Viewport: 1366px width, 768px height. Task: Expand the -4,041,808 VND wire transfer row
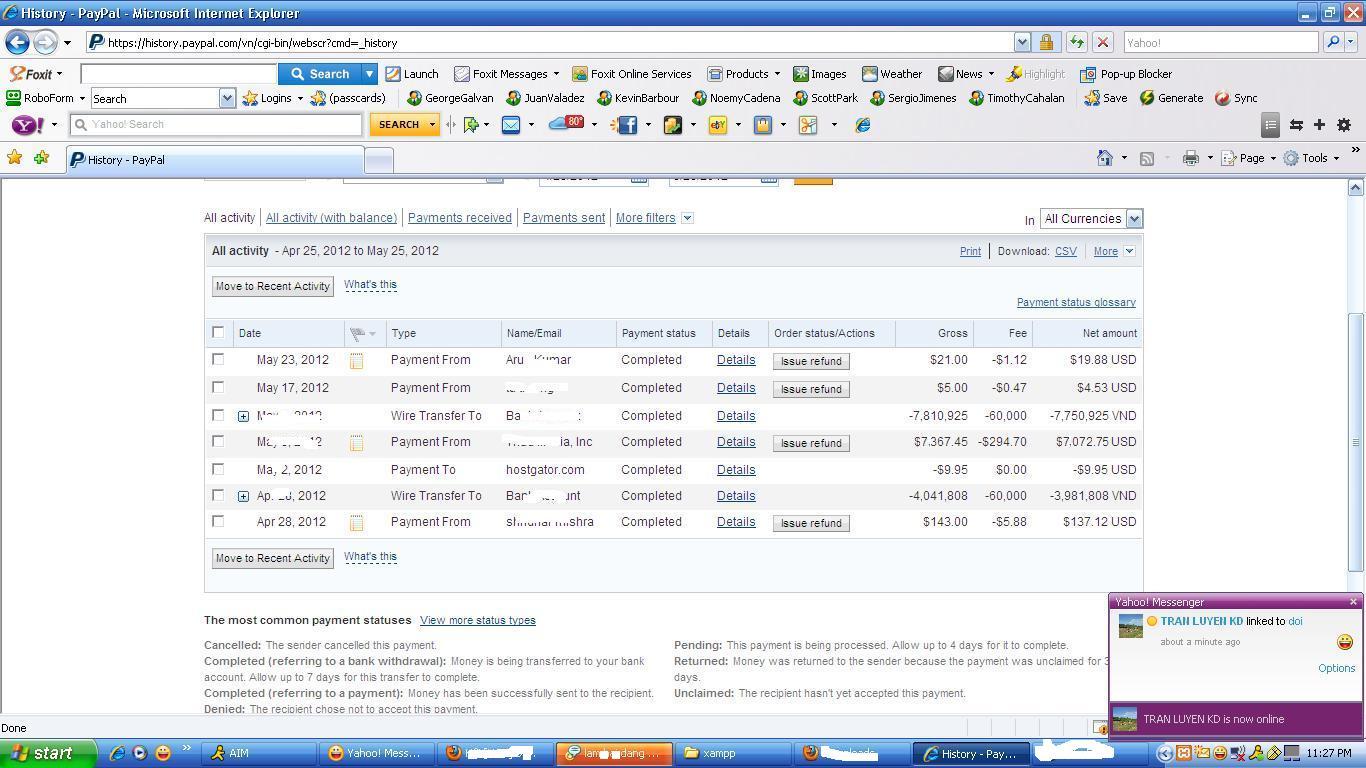point(243,496)
